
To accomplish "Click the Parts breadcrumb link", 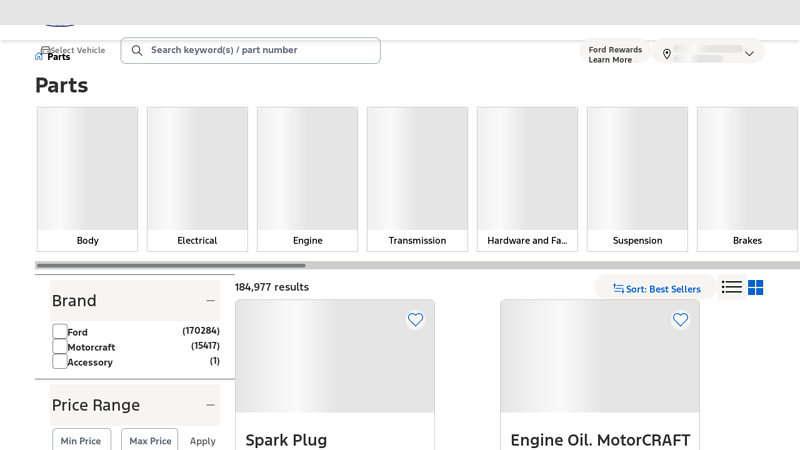I will (x=59, y=57).
